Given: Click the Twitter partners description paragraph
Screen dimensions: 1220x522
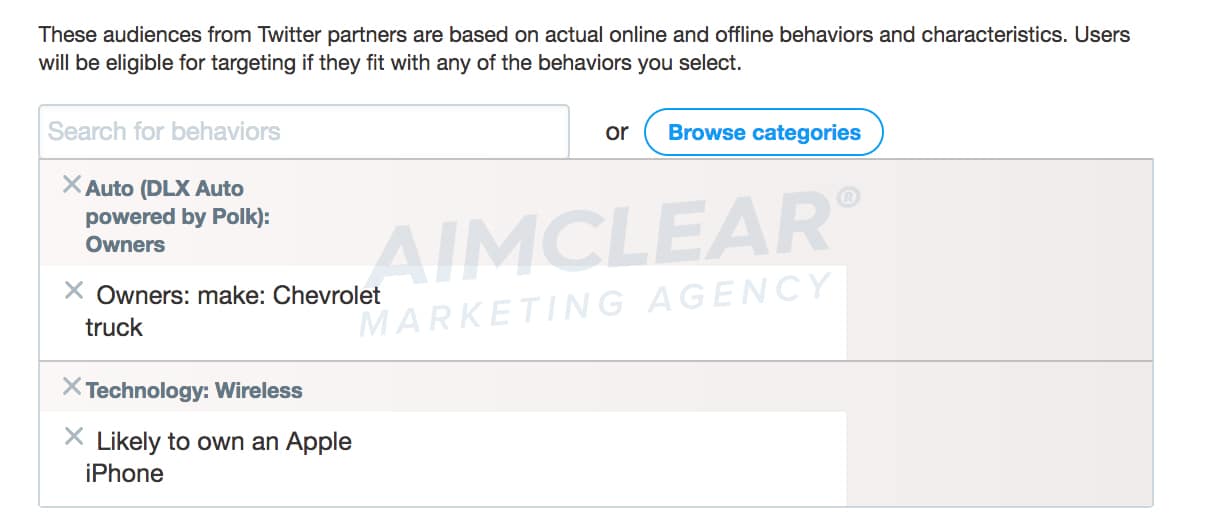Looking at the screenshot, I should click(584, 49).
